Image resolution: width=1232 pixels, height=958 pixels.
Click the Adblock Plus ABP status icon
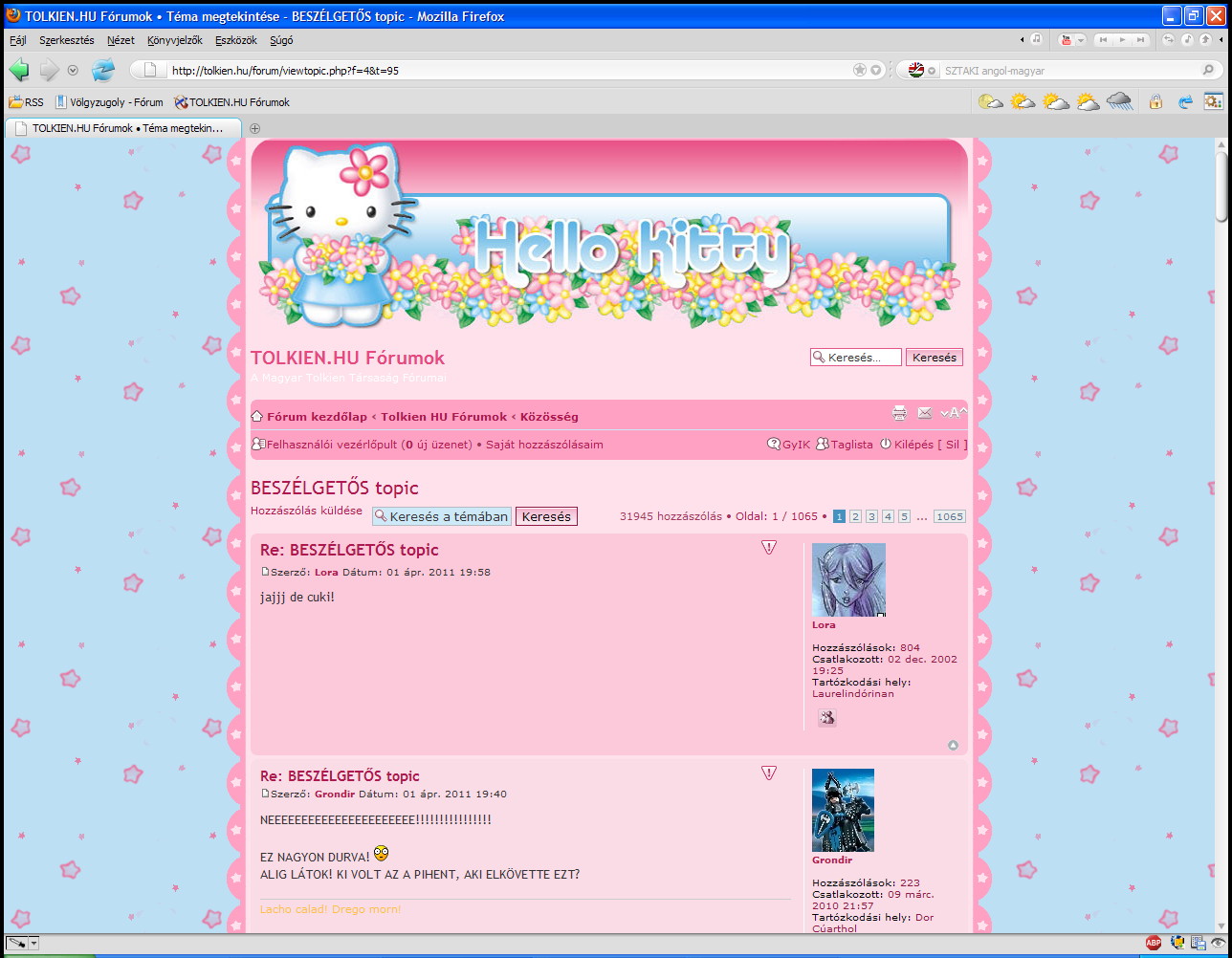pyautogui.click(x=1154, y=943)
